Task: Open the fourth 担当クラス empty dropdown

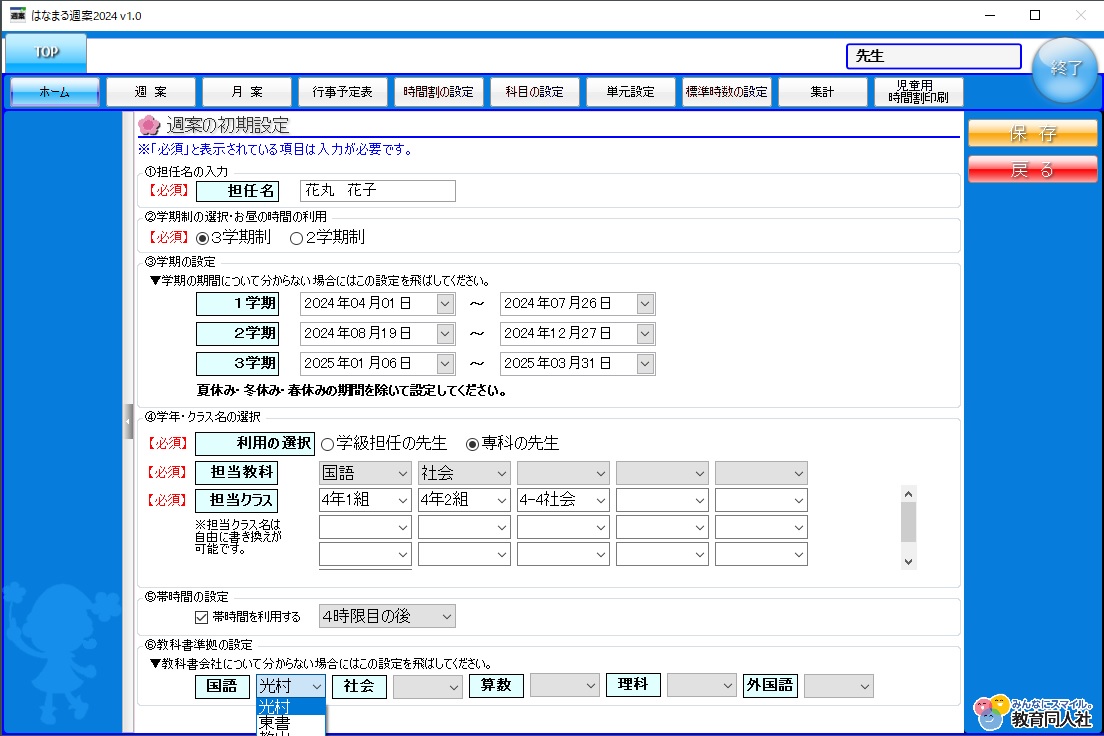Action: (x=662, y=500)
